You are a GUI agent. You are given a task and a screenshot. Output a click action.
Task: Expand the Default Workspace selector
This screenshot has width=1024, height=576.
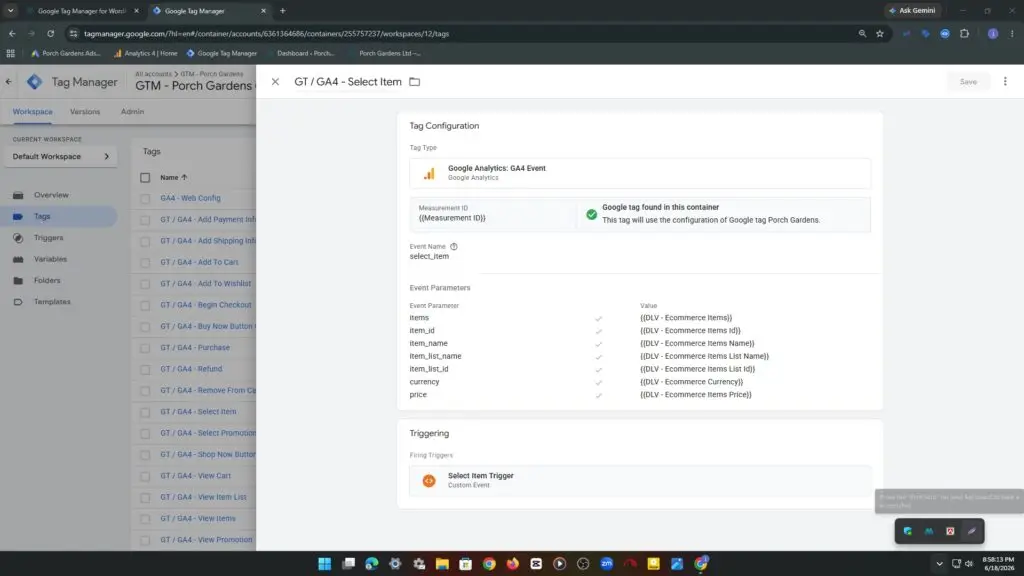tap(61, 156)
